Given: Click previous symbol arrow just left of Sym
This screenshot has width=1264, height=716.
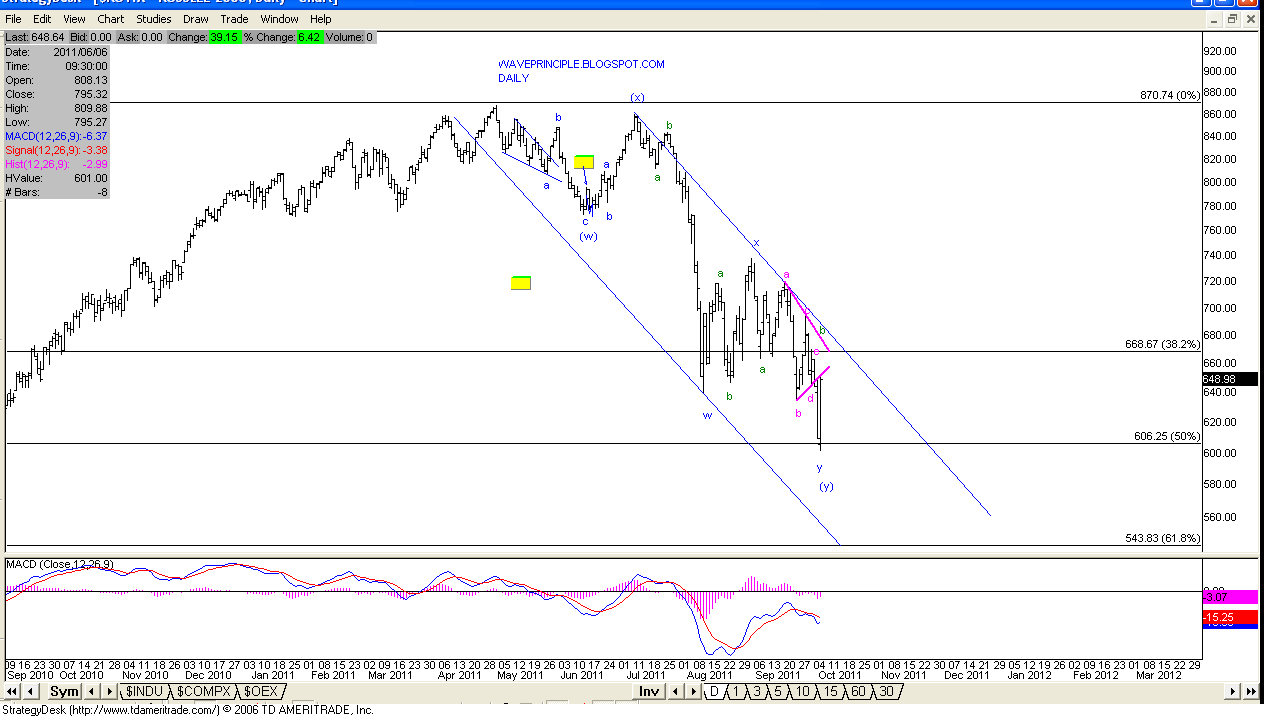Looking at the screenshot, I should [x=31, y=691].
